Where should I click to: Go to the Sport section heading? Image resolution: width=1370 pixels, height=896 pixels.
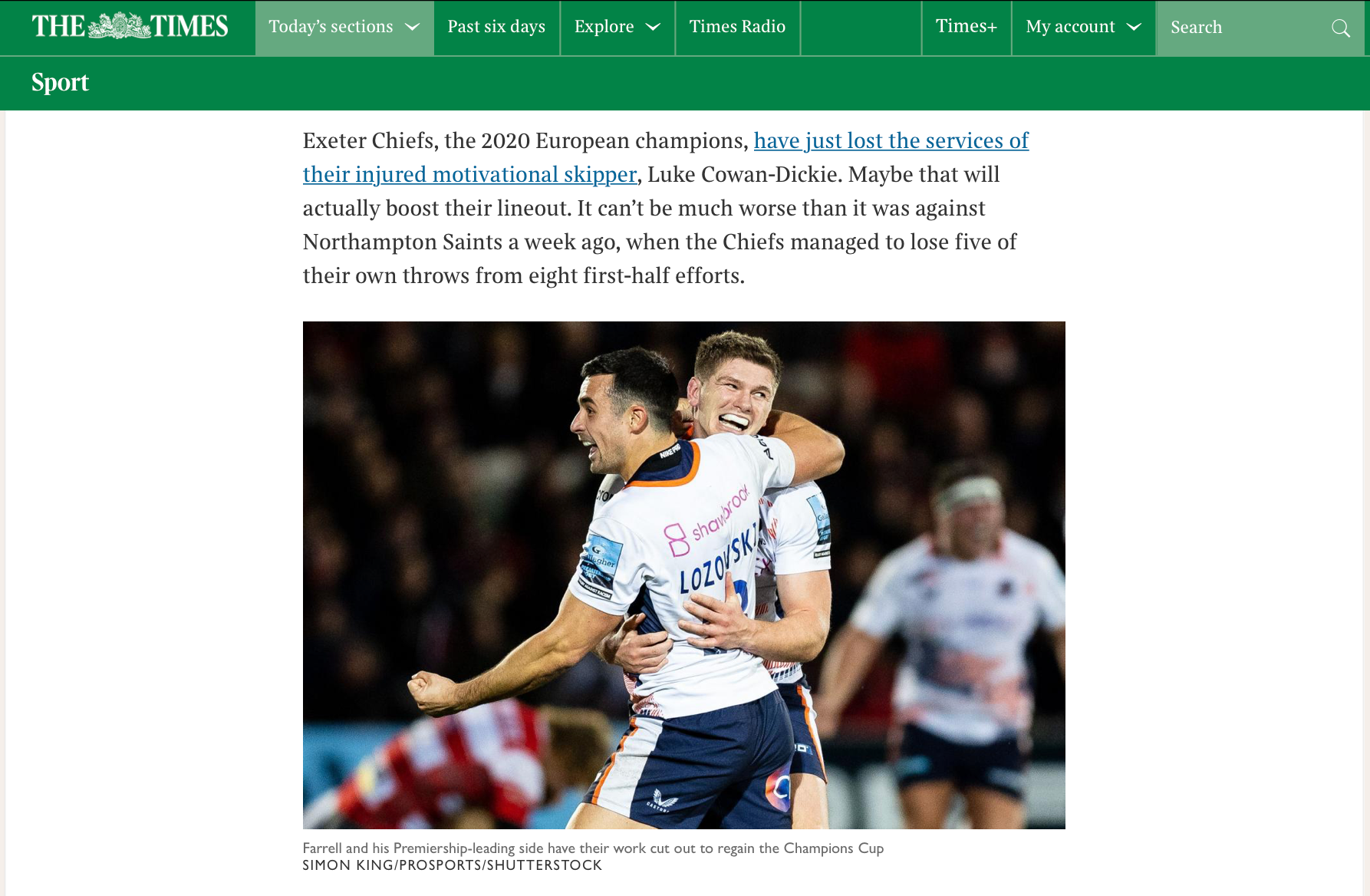tap(60, 82)
